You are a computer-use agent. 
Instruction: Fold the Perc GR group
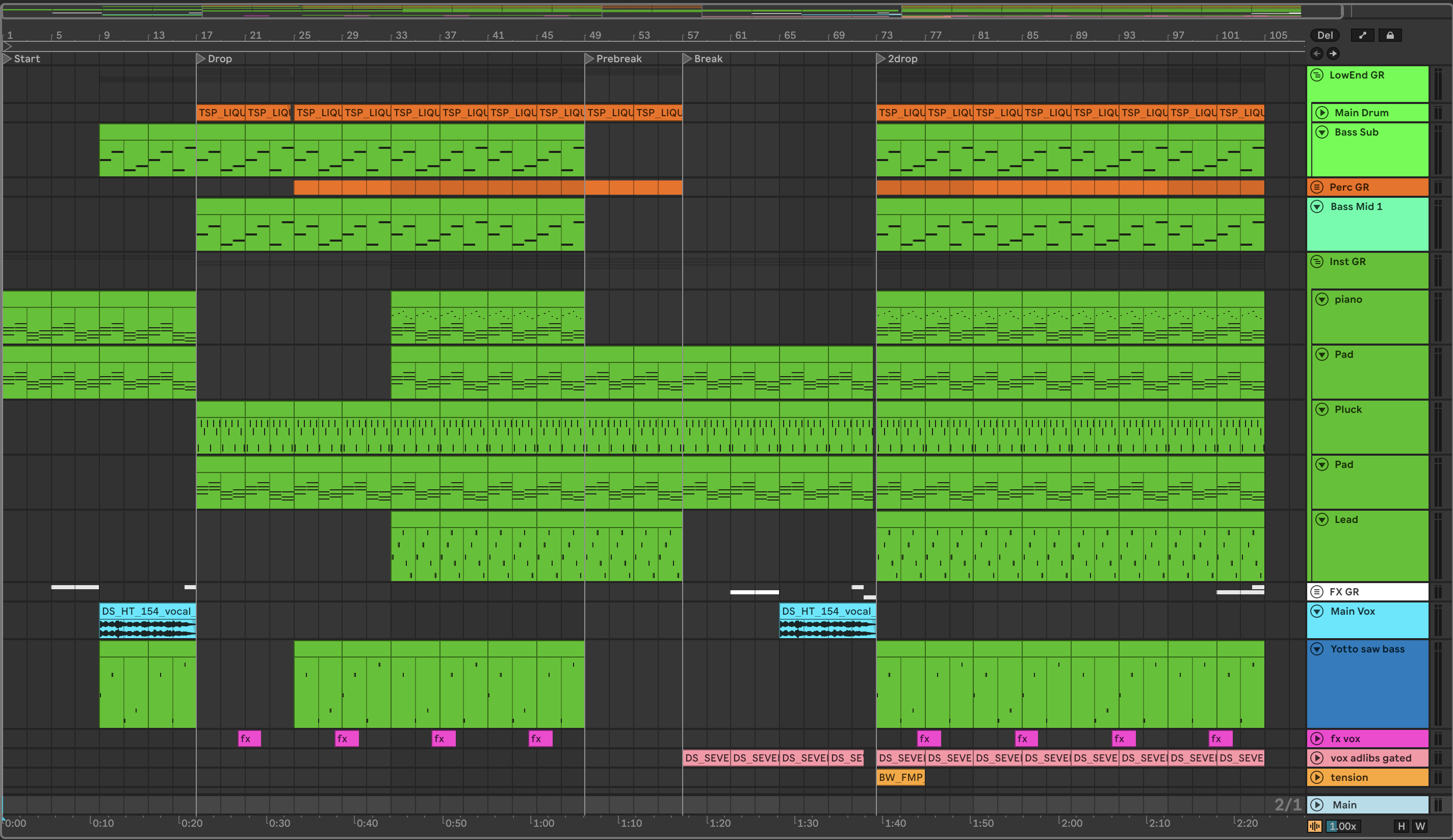(x=1317, y=187)
